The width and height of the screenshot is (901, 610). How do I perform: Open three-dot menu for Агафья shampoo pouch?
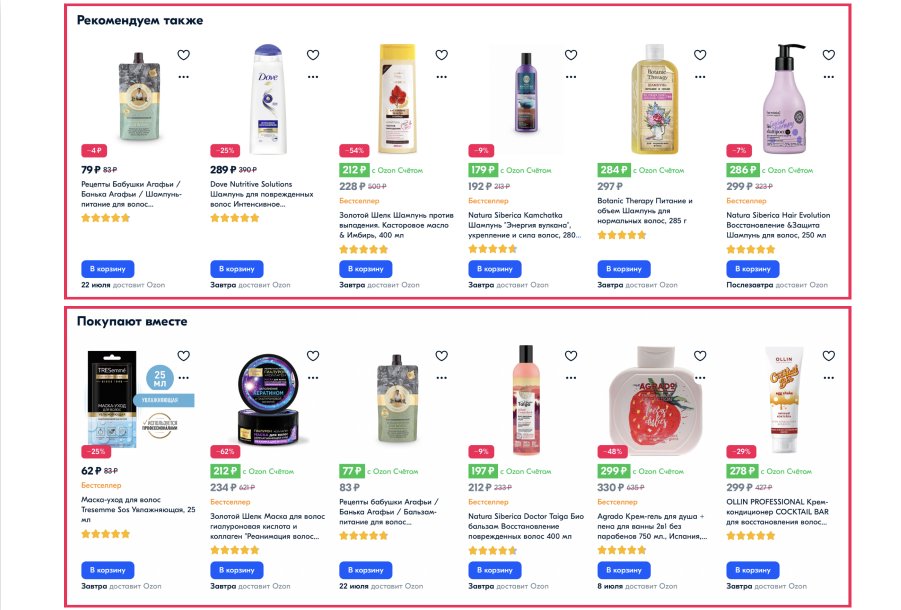183,77
